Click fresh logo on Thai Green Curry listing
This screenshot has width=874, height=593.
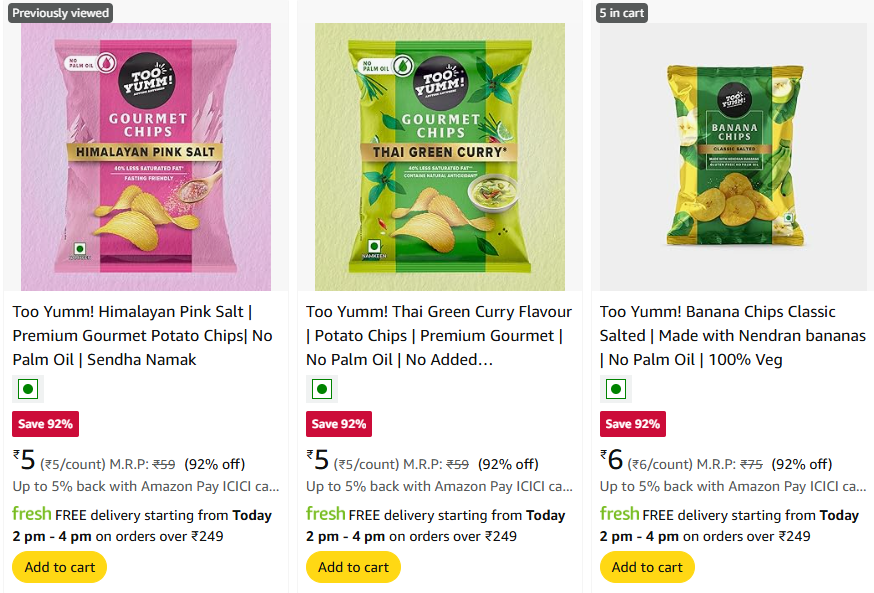coord(325,514)
